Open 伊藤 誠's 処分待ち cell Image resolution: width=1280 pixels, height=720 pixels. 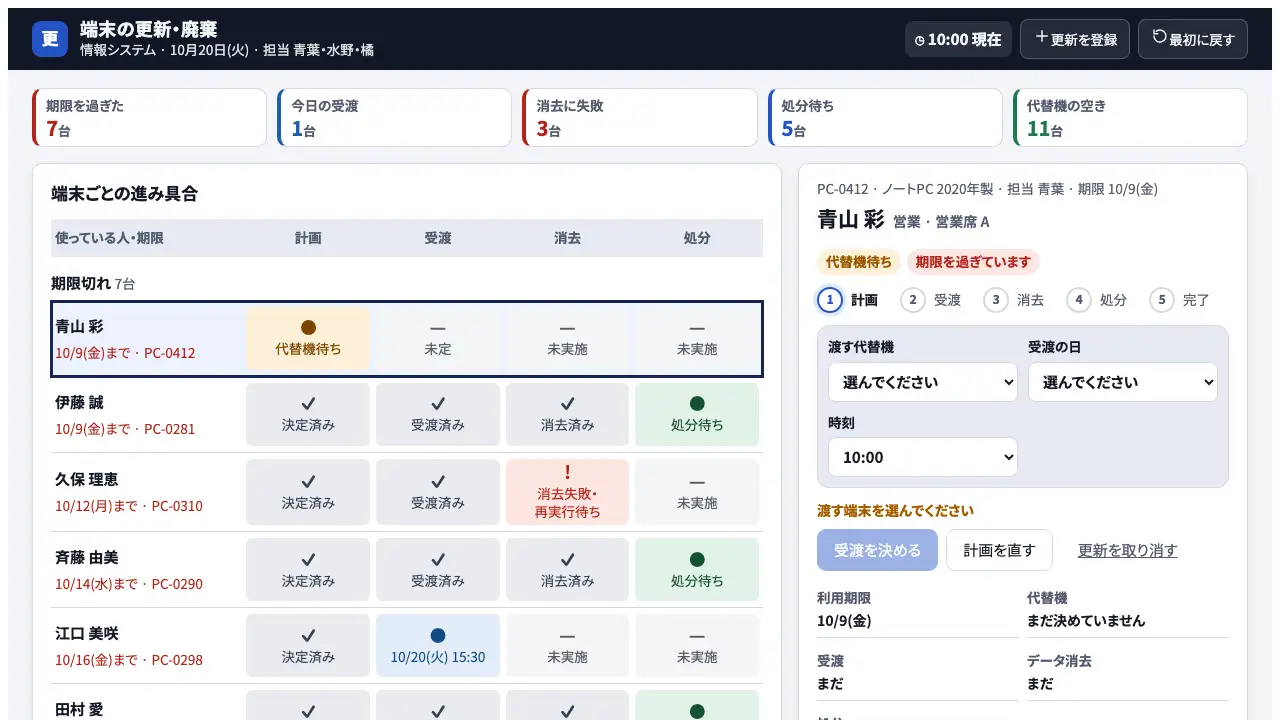697,414
